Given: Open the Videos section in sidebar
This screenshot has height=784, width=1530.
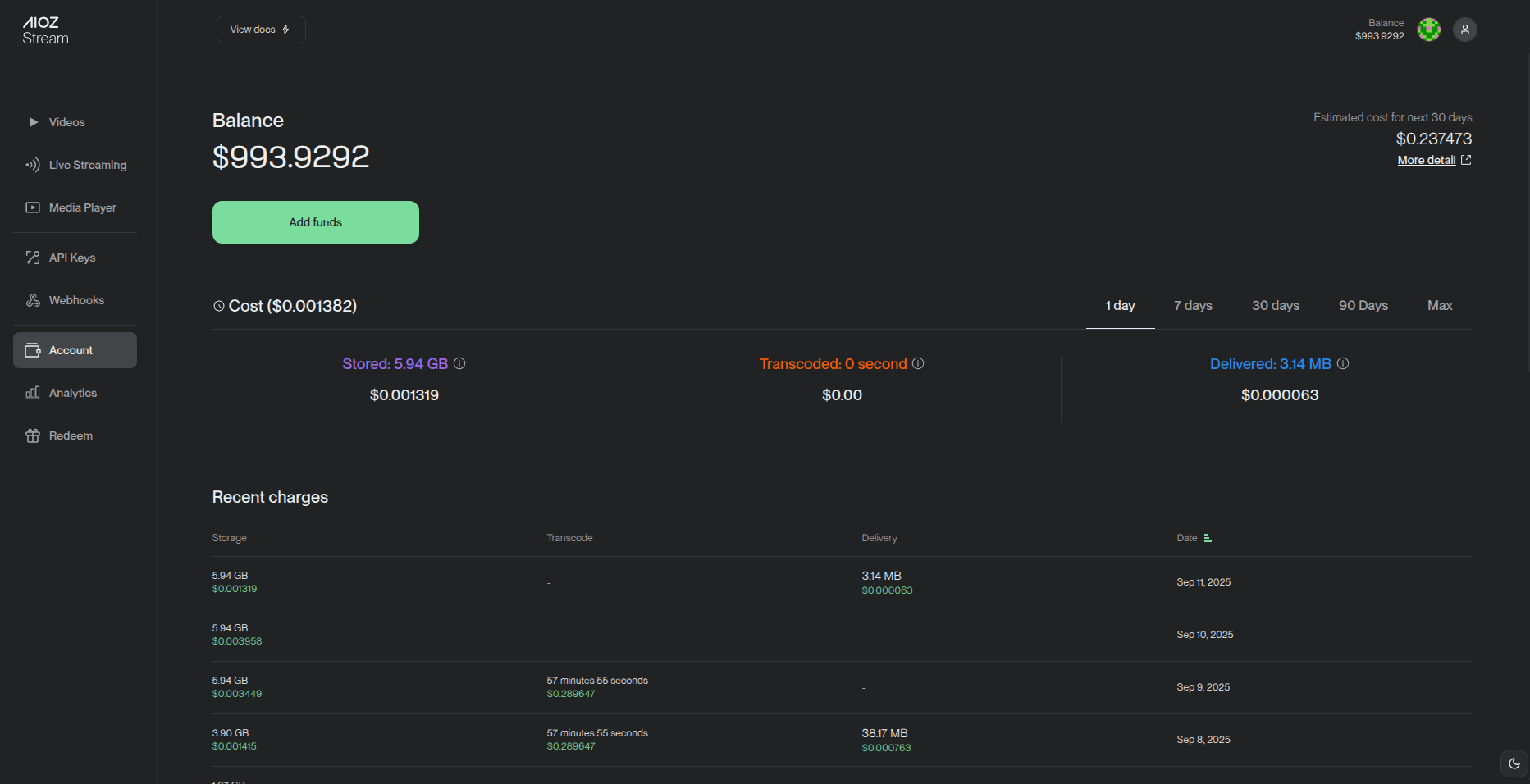Looking at the screenshot, I should pyautogui.click(x=66, y=122).
